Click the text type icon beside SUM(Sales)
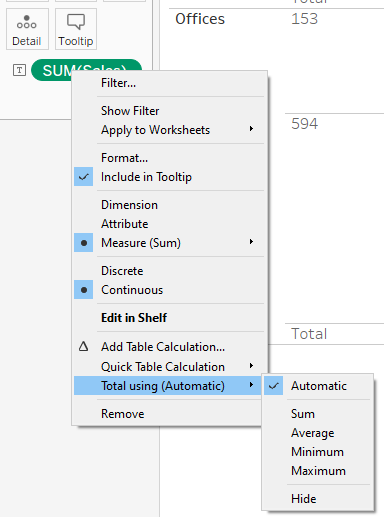This screenshot has height=517, width=384. point(19,70)
